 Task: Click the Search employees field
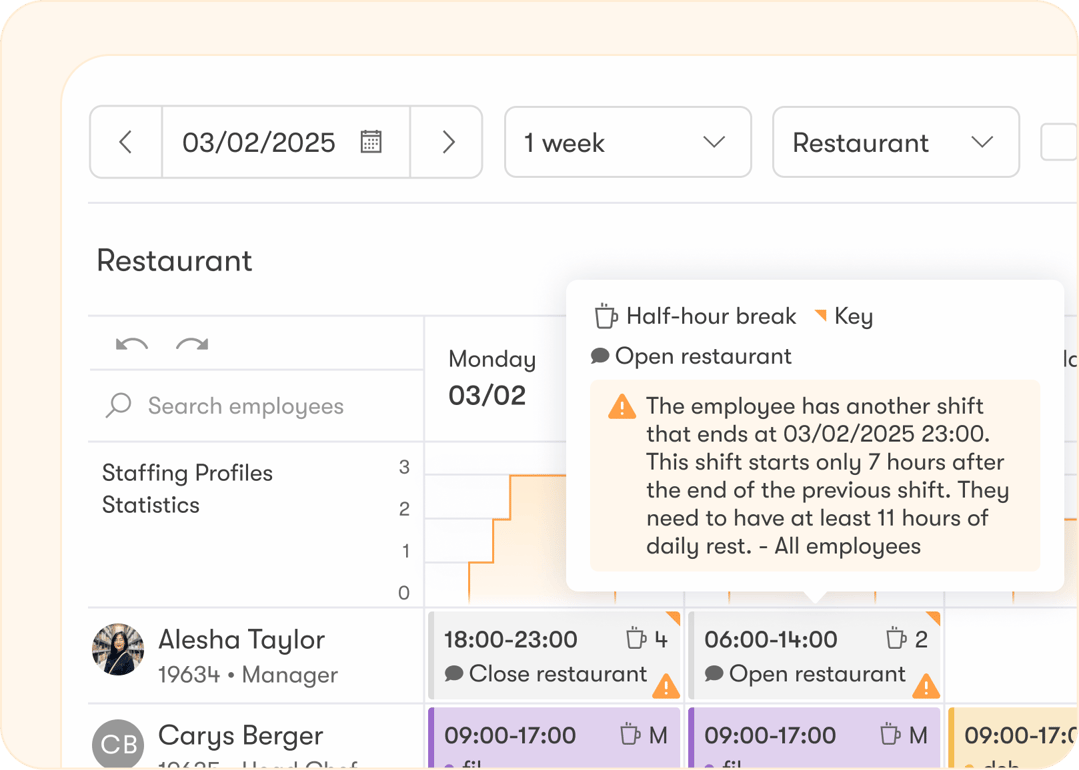(256, 406)
